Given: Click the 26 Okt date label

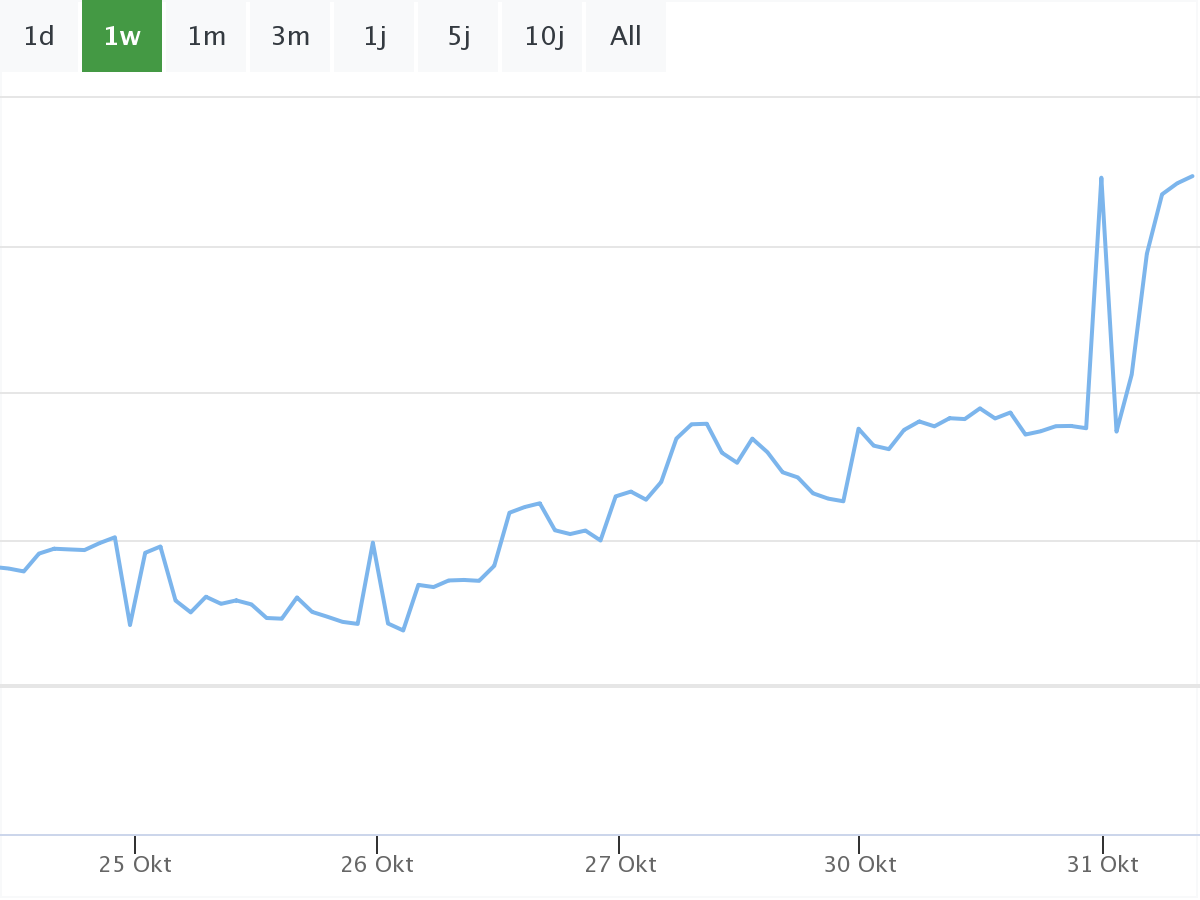Looking at the screenshot, I should point(377,864).
